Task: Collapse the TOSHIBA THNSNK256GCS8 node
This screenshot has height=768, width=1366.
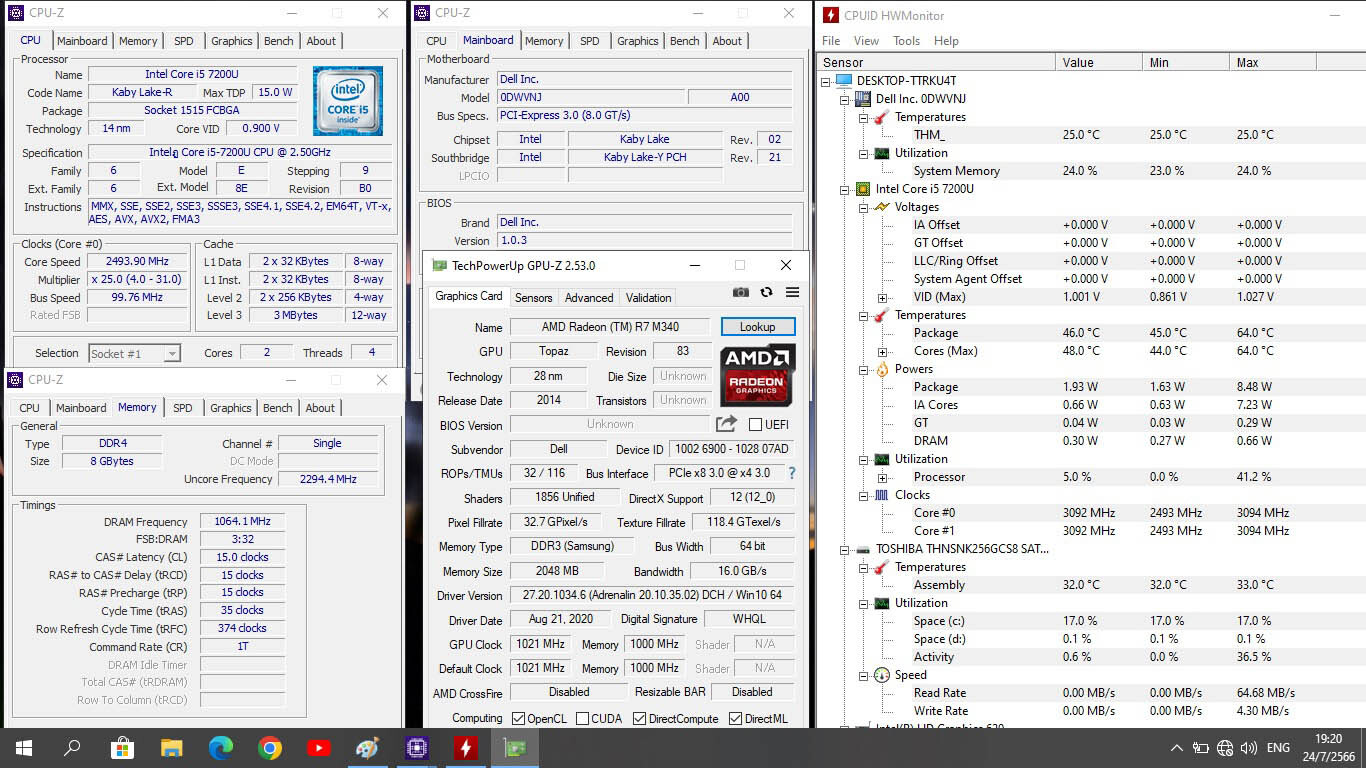Action: (844, 549)
